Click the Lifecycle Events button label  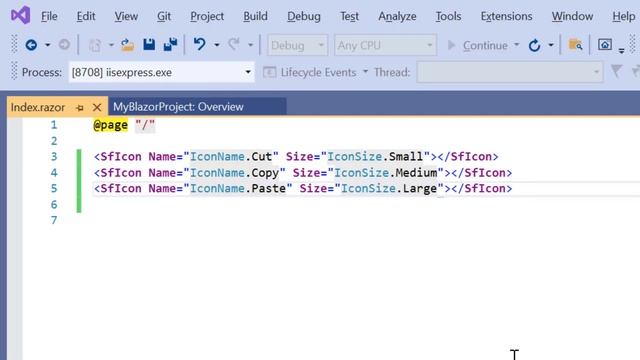(x=318, y=72)
